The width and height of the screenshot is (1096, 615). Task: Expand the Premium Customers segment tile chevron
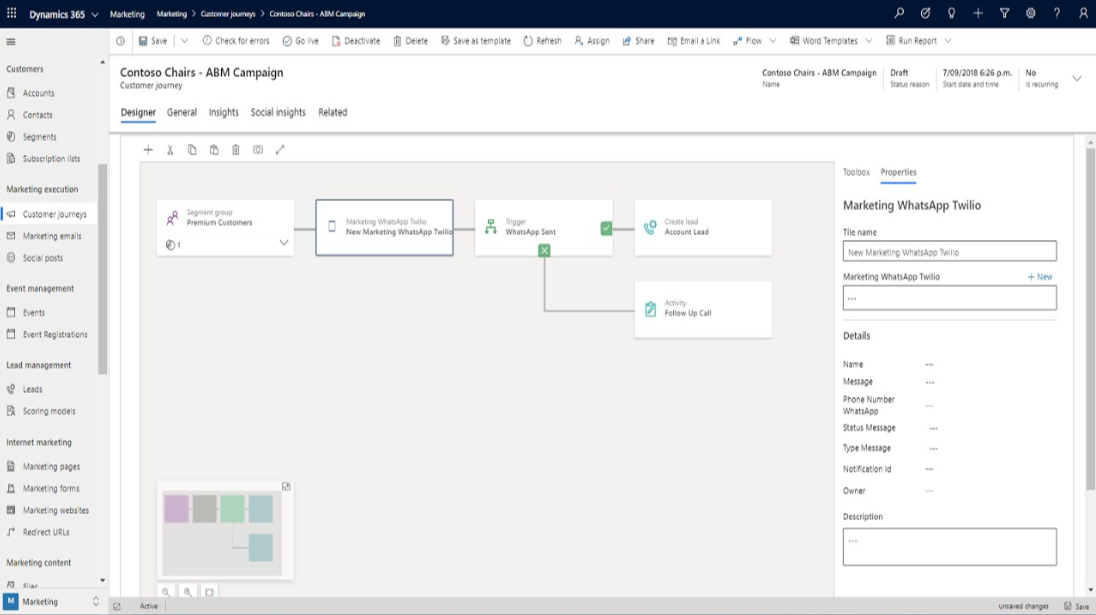(x=284, y=243)
